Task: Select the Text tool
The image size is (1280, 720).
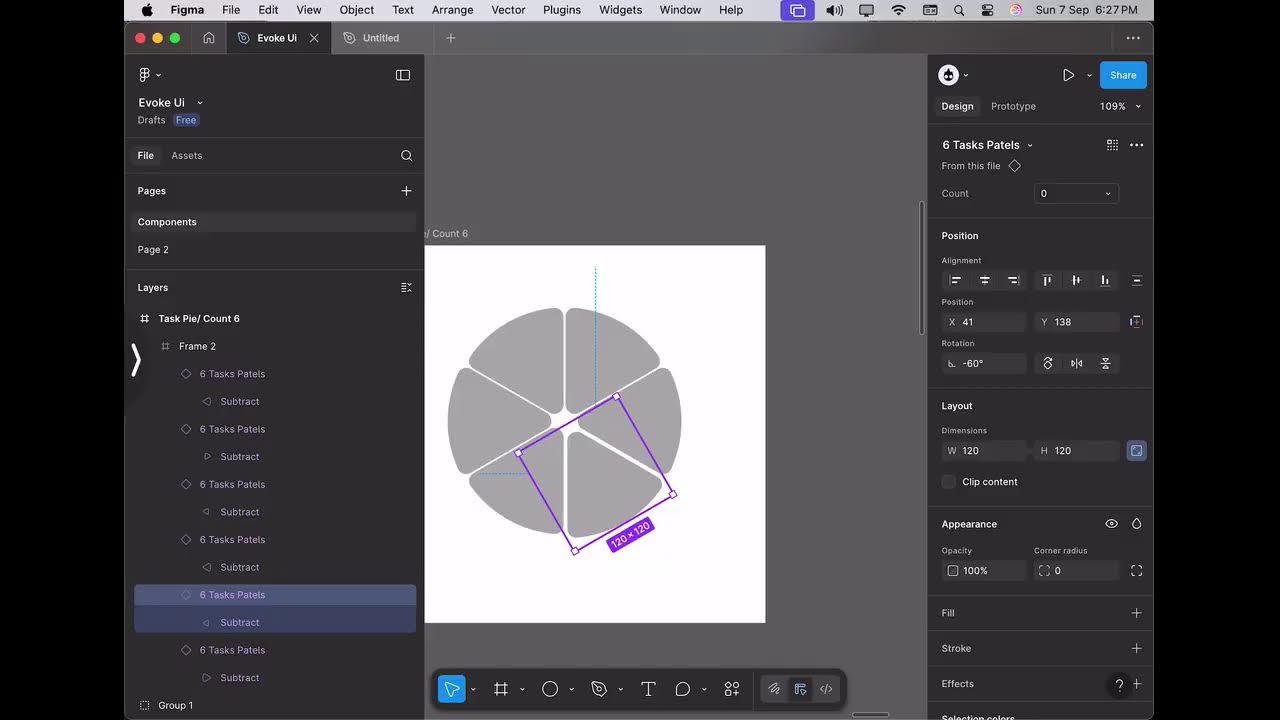Action: click(x=648, y=689)
